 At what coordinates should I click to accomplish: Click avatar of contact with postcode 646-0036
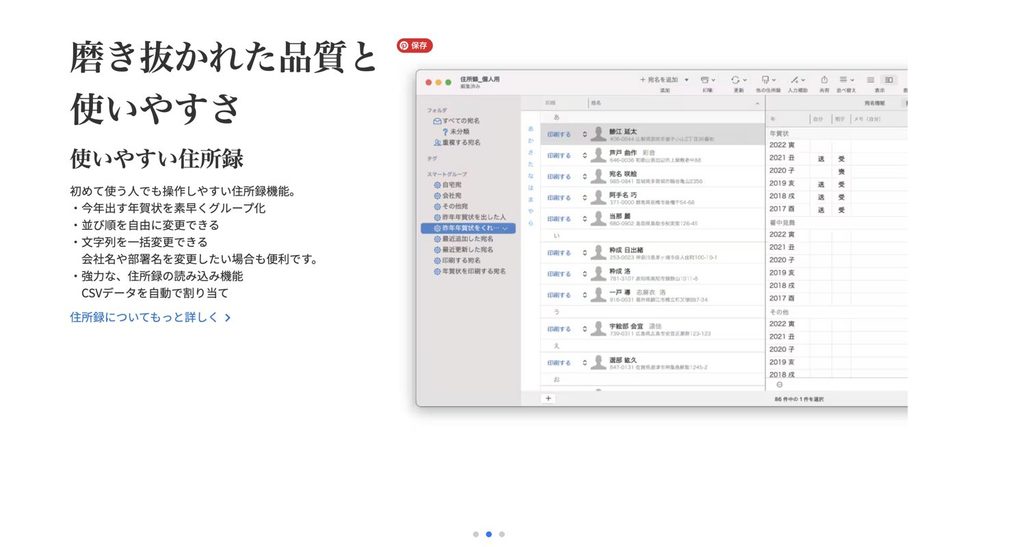(598, 155)
